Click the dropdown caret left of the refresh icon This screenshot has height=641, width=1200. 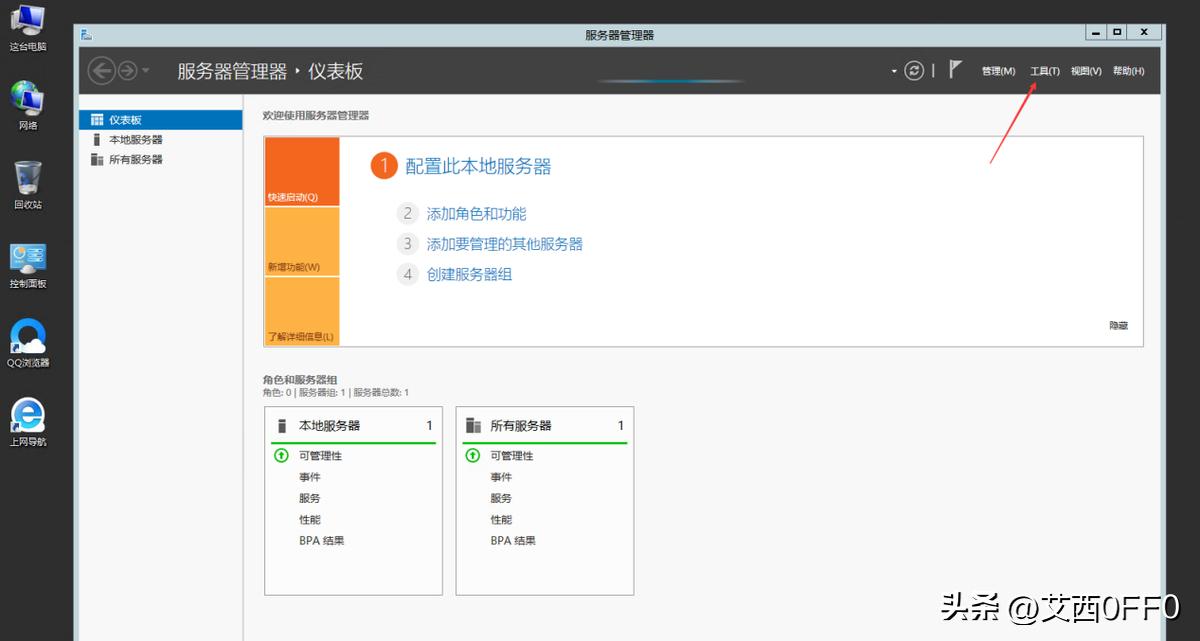[893, 70]
